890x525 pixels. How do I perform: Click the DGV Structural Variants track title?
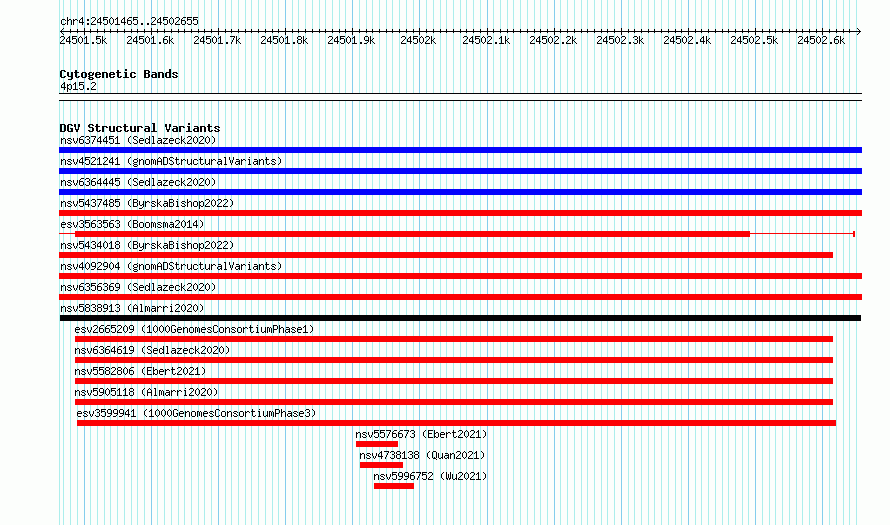tap(140, 128)
